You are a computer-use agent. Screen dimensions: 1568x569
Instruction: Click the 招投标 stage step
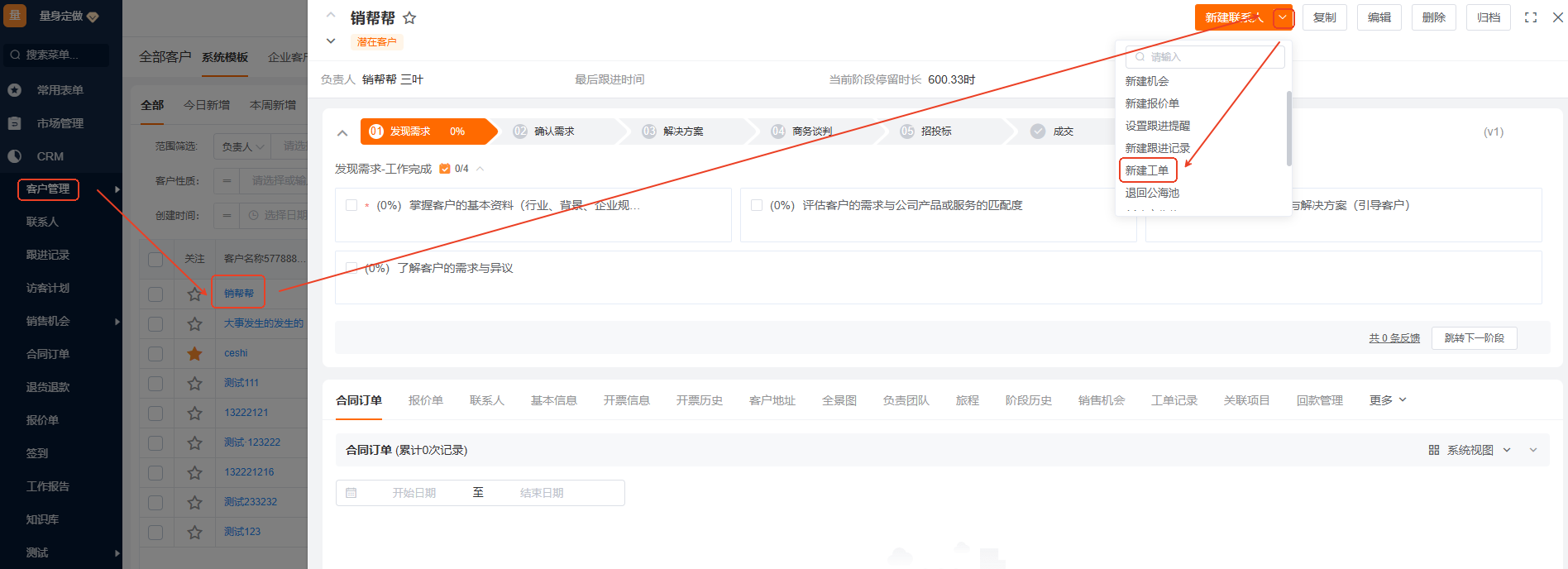click(936, 131)
